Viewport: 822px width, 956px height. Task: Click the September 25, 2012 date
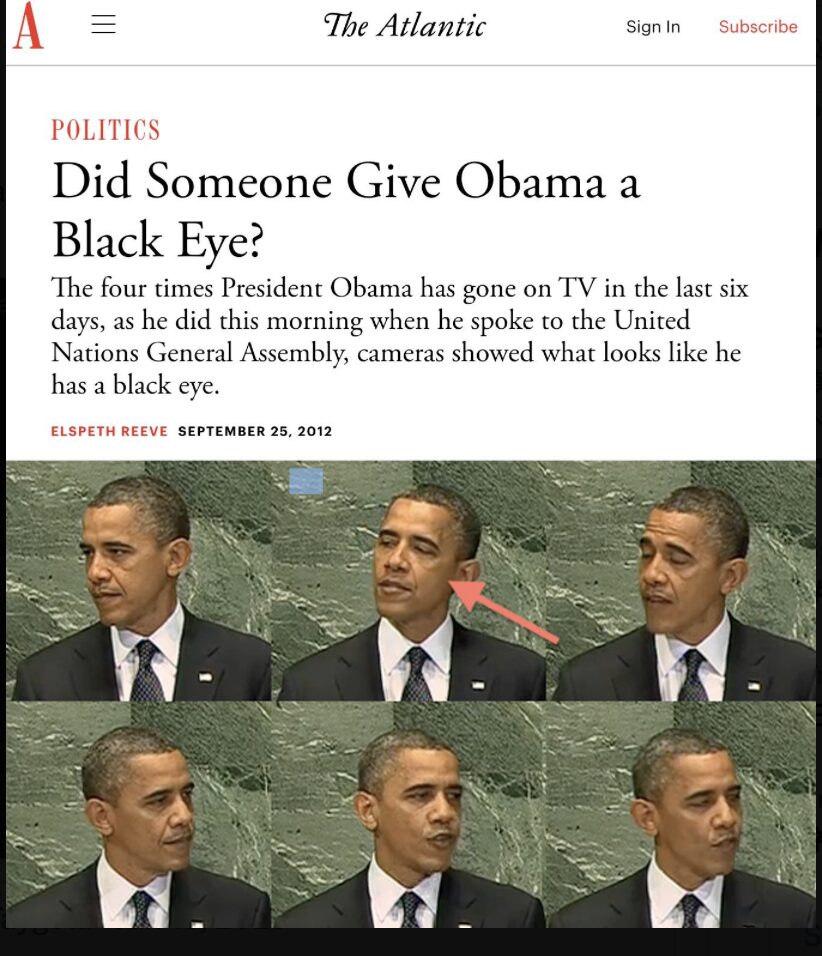255,431
